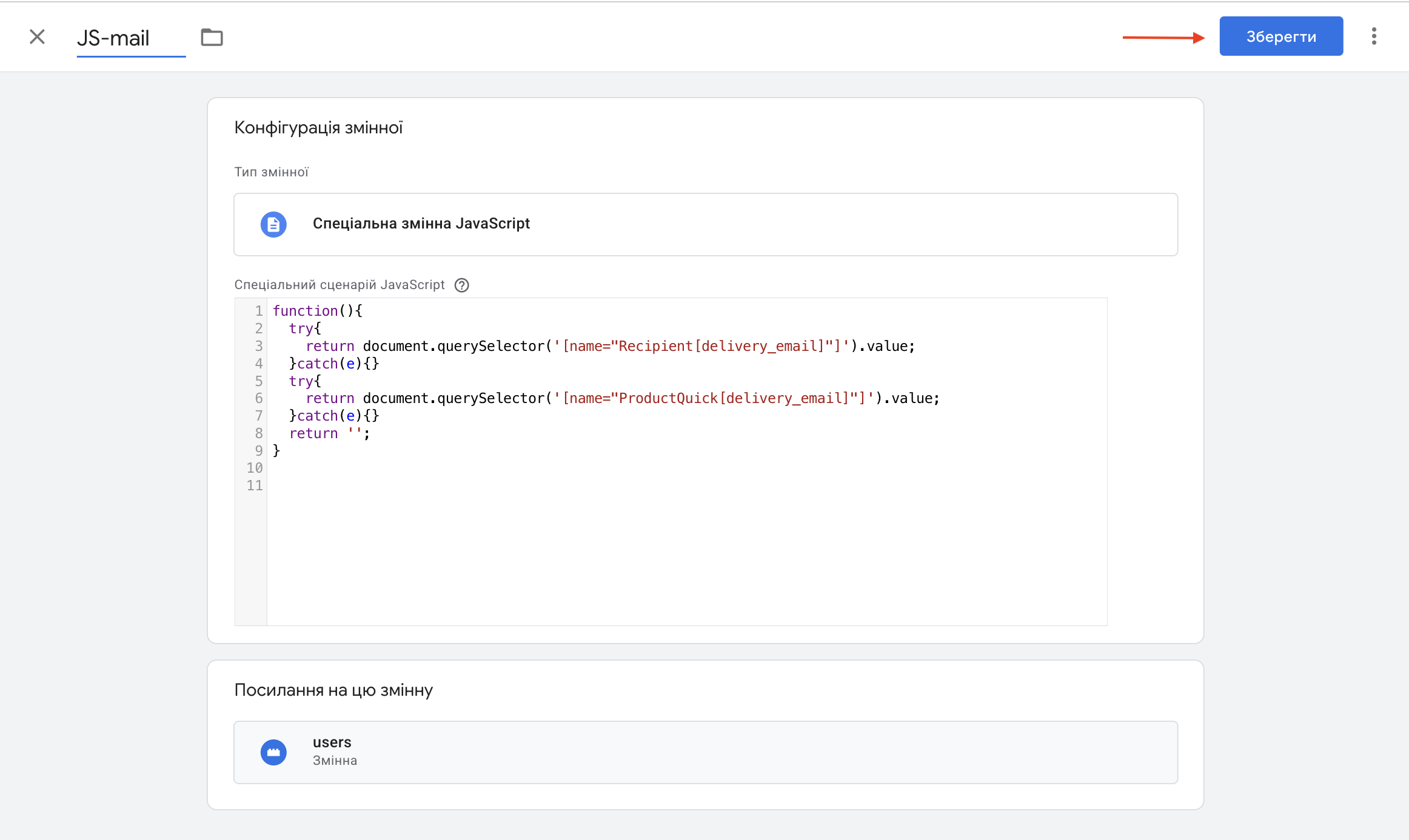Open the three-dot more options menu

tap(1374, 36)
